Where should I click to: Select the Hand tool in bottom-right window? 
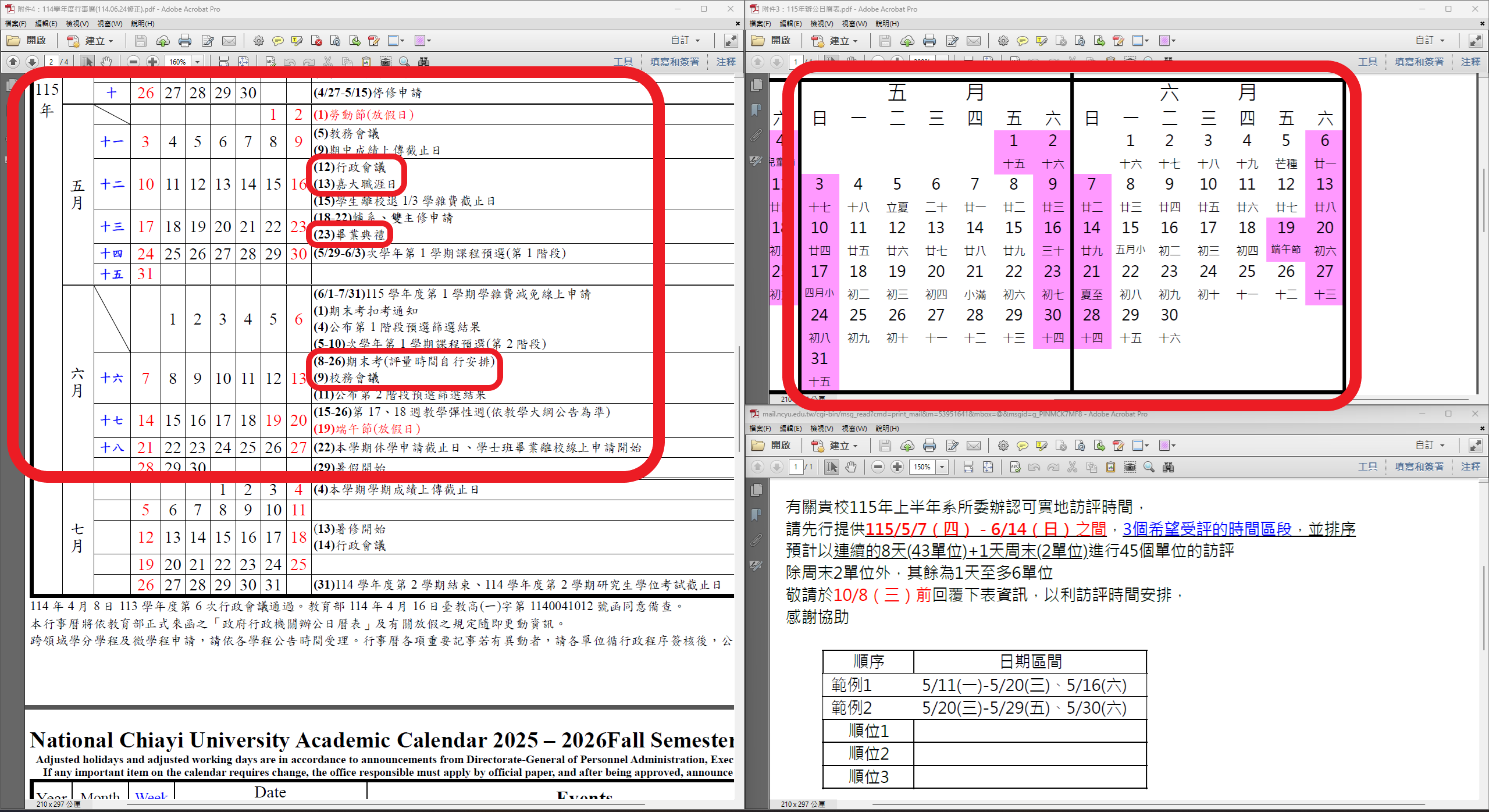tap(851, 467)
